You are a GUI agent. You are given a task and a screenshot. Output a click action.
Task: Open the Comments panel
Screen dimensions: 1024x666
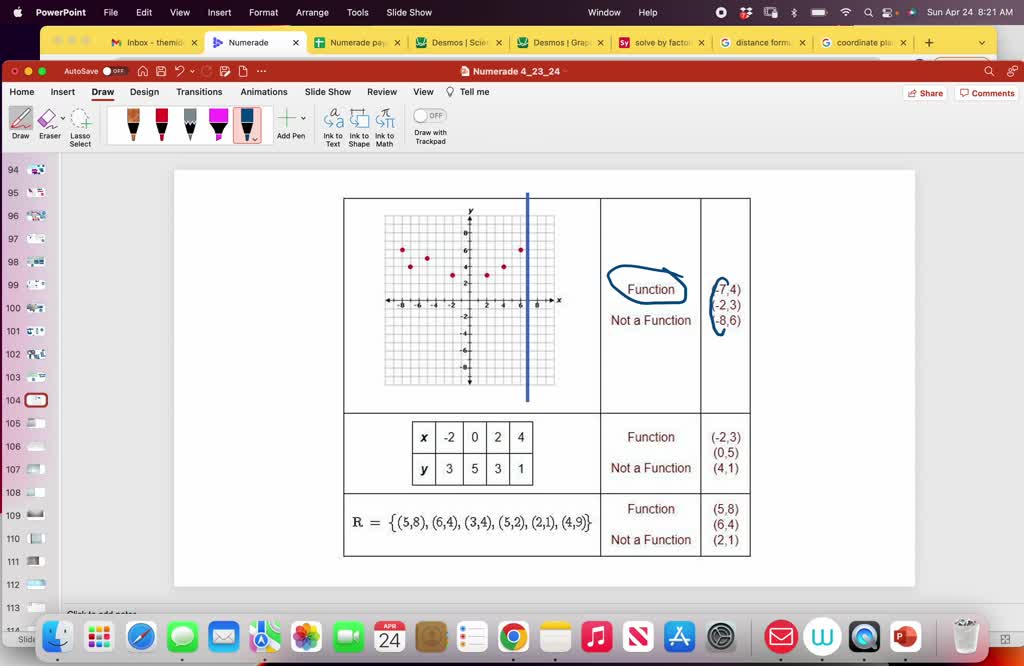click(x=986, y=93)
